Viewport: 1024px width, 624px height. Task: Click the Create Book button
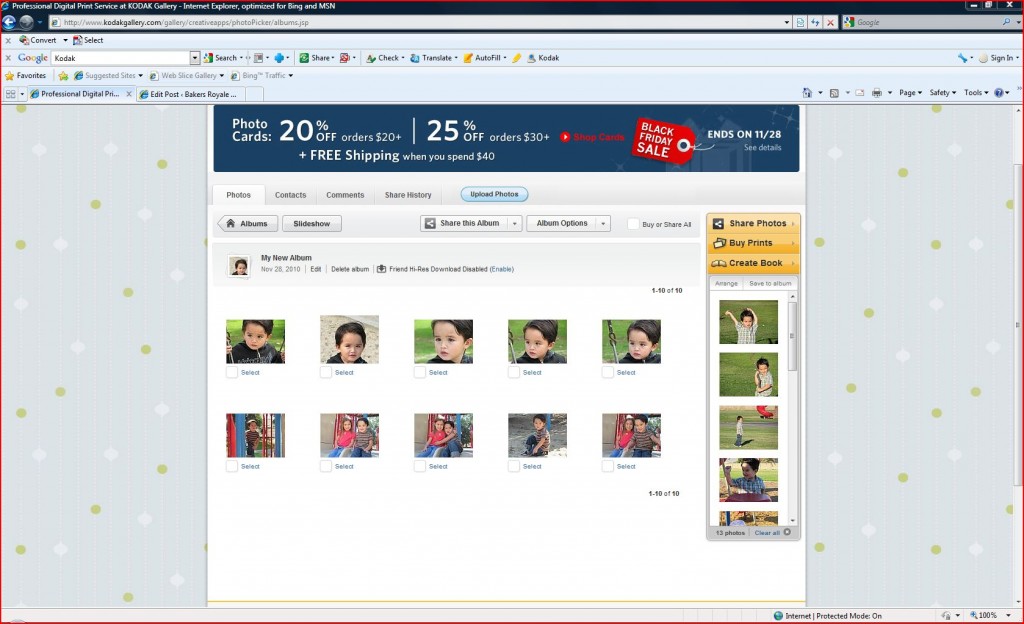(x=753, y=263)
